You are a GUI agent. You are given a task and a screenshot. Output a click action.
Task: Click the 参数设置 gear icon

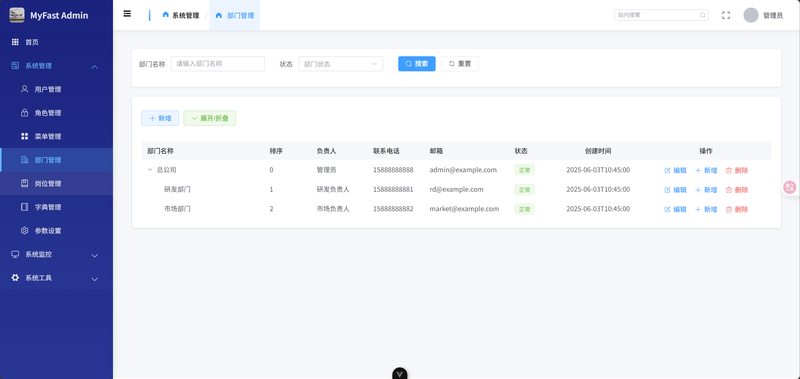coord(24,231)
